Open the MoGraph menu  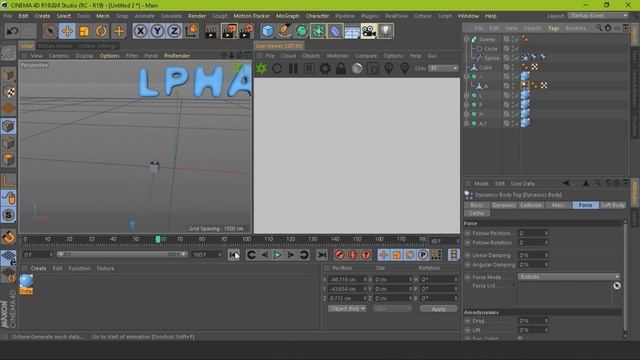click(x=288, y=16)
